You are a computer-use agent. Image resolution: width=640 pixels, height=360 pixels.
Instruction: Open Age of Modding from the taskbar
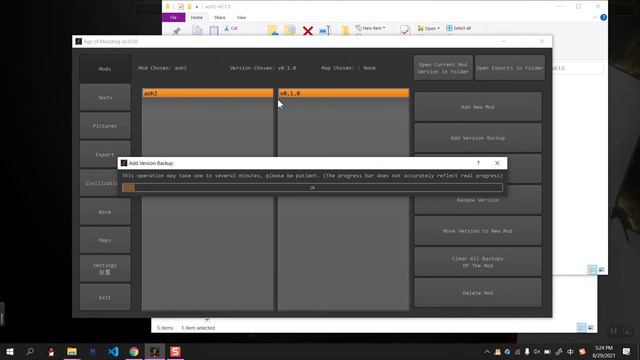154,351
